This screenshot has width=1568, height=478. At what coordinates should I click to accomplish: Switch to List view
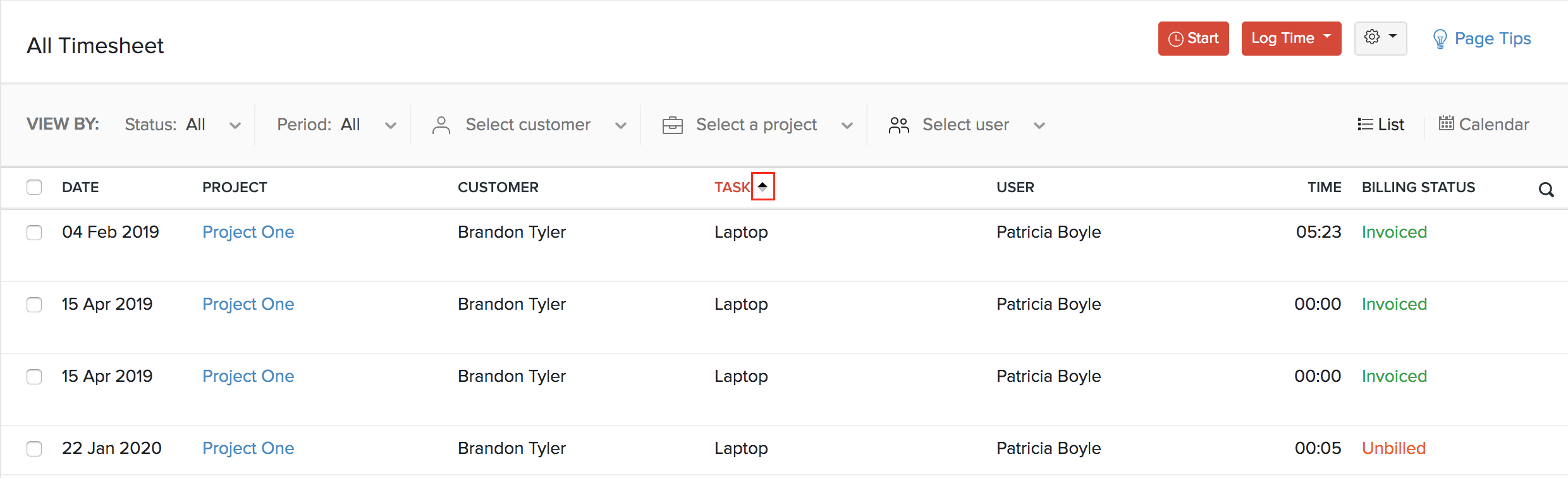click(1381, 125)
